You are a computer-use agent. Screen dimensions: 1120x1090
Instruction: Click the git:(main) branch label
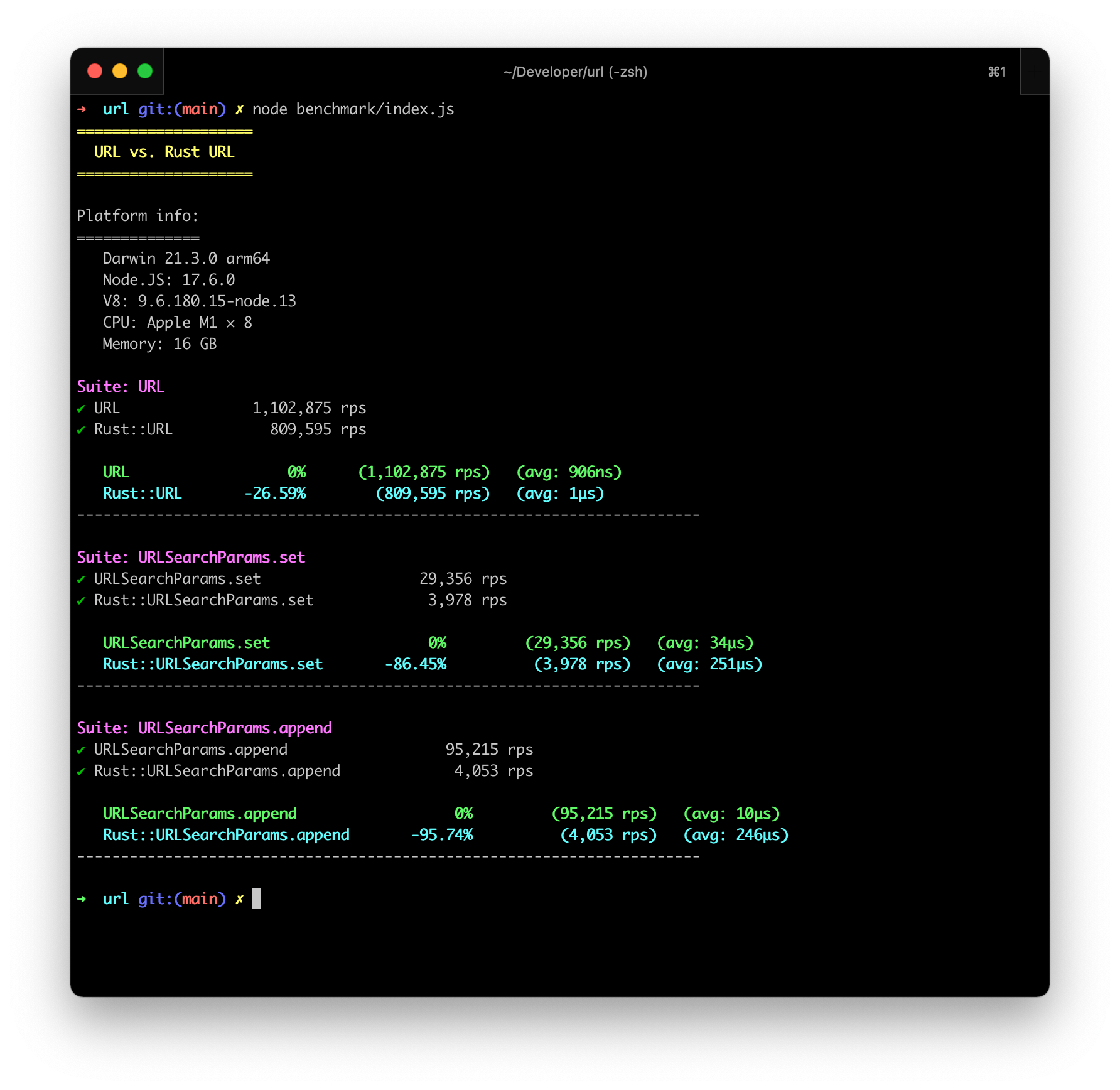pyautogui.click(x=181, y=109)
